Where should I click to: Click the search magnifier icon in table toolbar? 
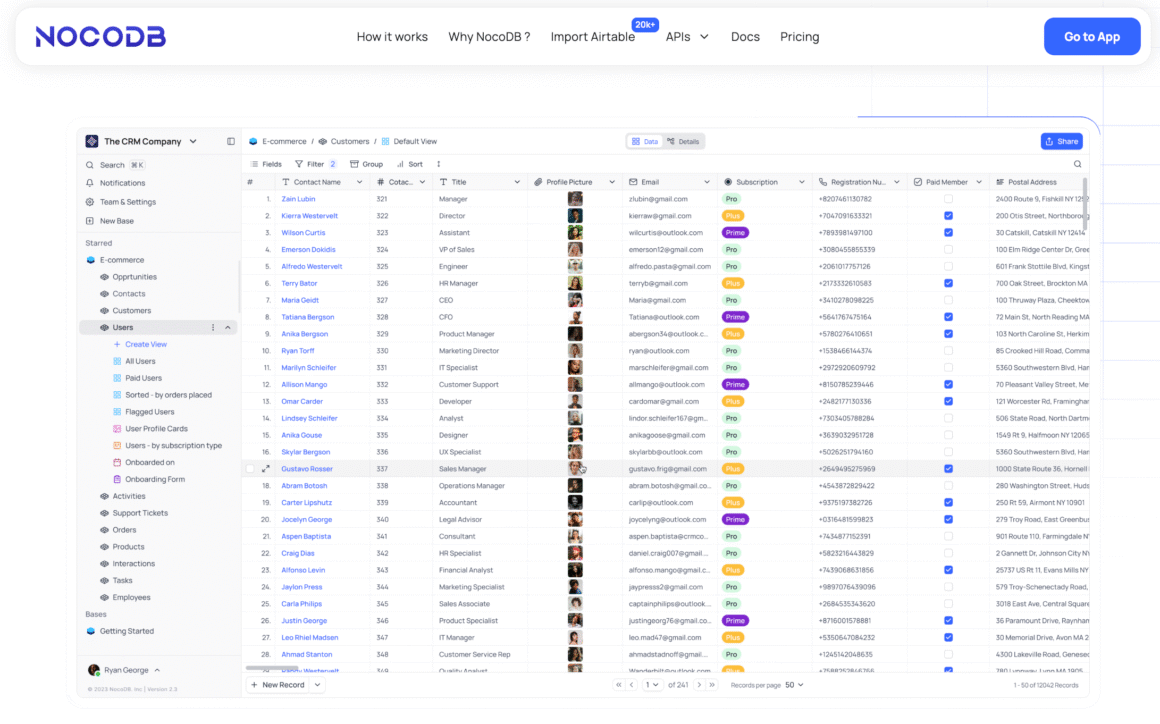pos(1077,164)
